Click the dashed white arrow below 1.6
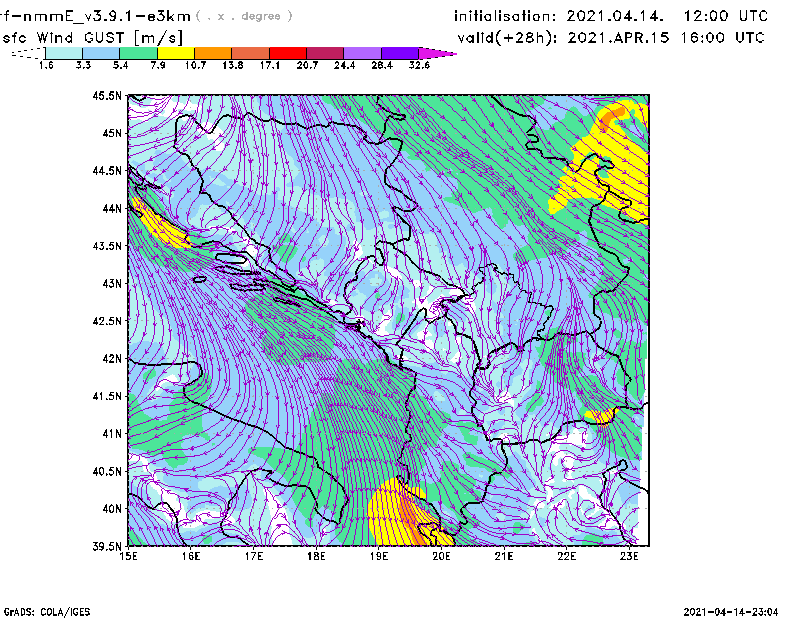 point(28,53)
